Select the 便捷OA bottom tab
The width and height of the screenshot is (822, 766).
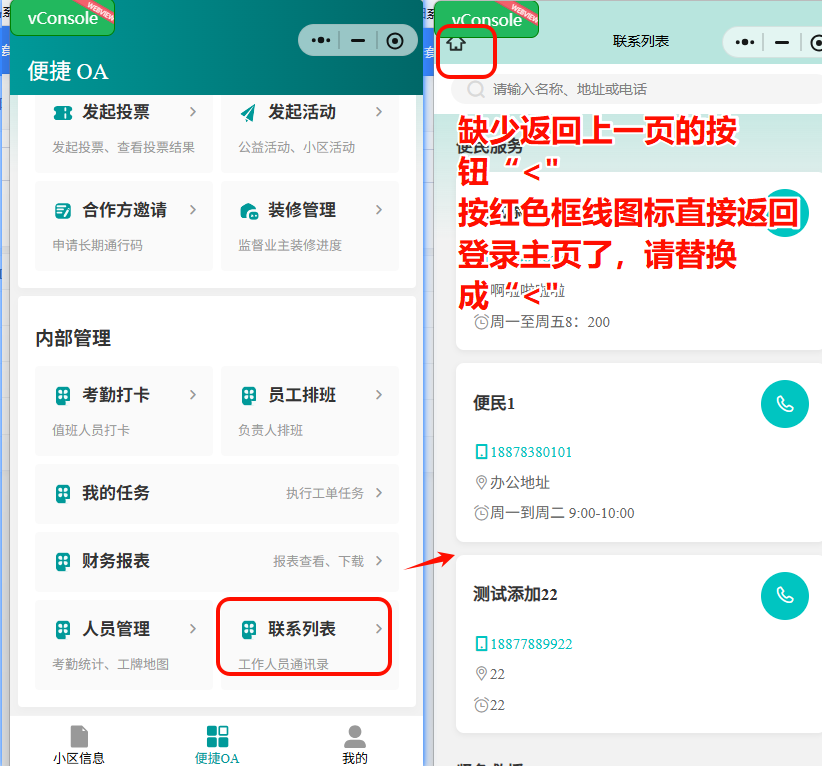point(217,745)
